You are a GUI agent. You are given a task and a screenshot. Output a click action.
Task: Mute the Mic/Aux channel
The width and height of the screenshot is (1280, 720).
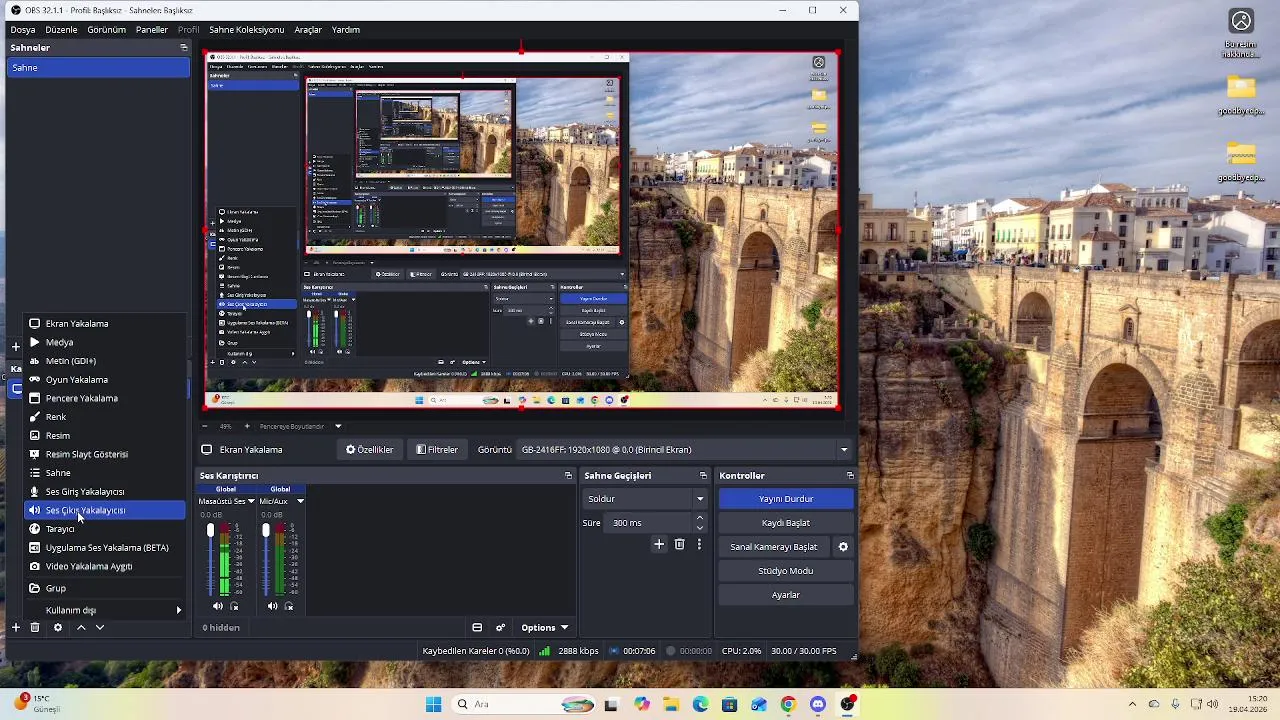[x=273, y=606]
